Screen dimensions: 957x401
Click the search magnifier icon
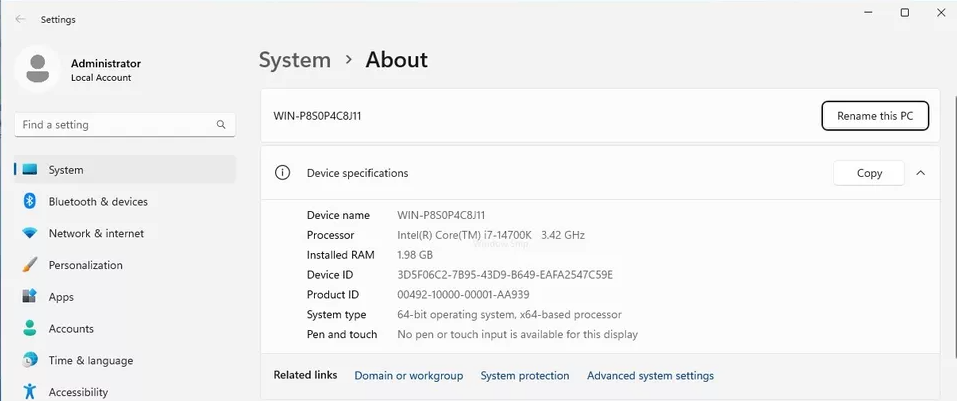coord(221,125)
